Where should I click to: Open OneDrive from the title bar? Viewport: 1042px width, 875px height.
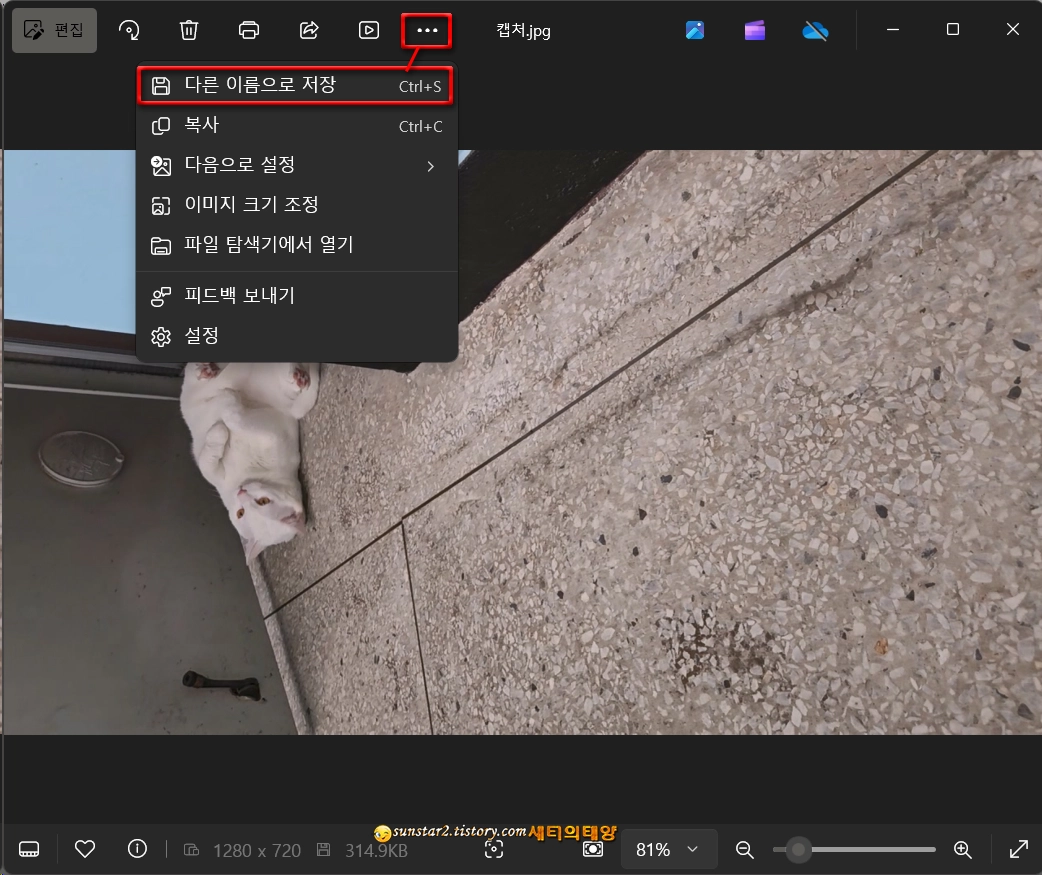click(815, 30)
